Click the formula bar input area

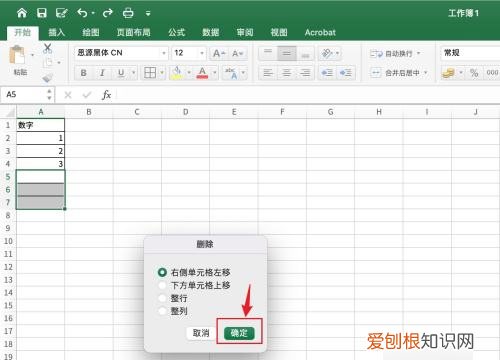pos(308,95)
